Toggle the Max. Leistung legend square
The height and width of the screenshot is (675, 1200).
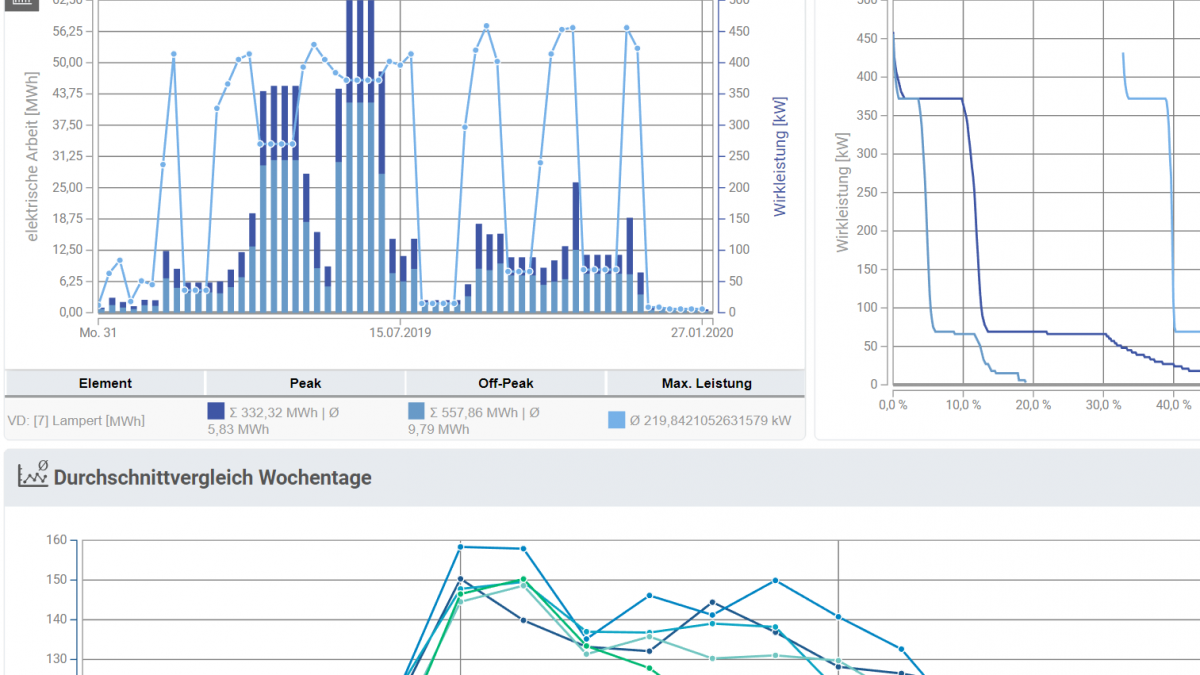pyautogui.click(x=617, y=420)
